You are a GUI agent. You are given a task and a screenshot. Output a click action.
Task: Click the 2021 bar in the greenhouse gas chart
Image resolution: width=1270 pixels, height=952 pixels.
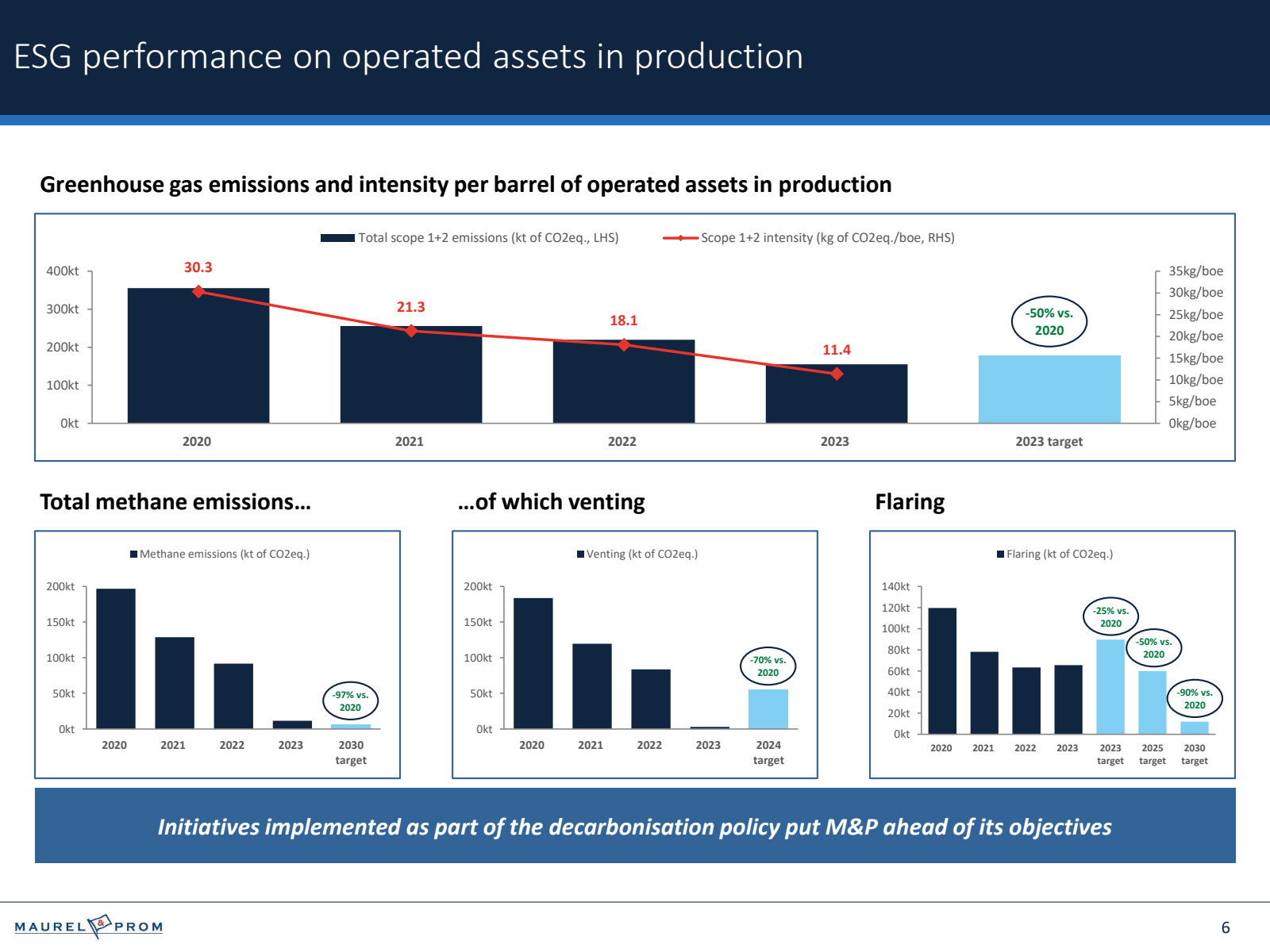(x=411, y=374)
